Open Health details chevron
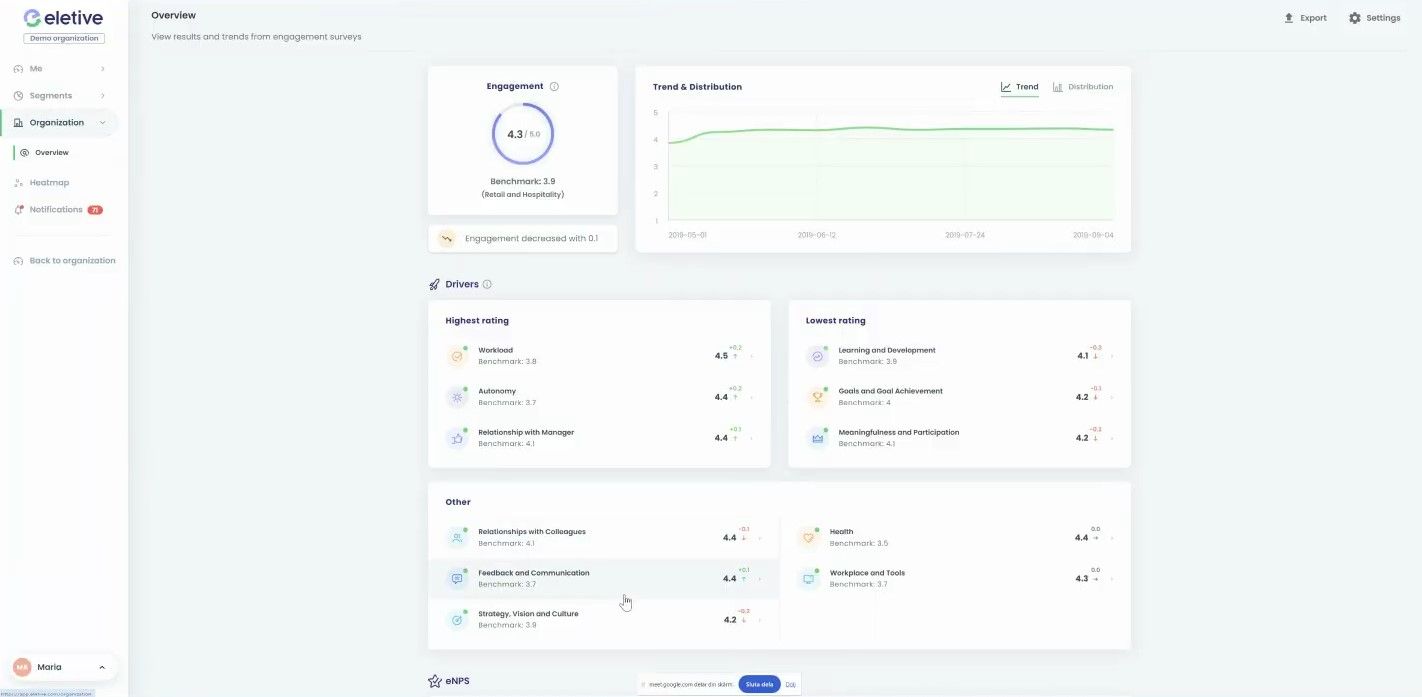Viewport: 1422px width, 697px height. tap(1112, 538)
